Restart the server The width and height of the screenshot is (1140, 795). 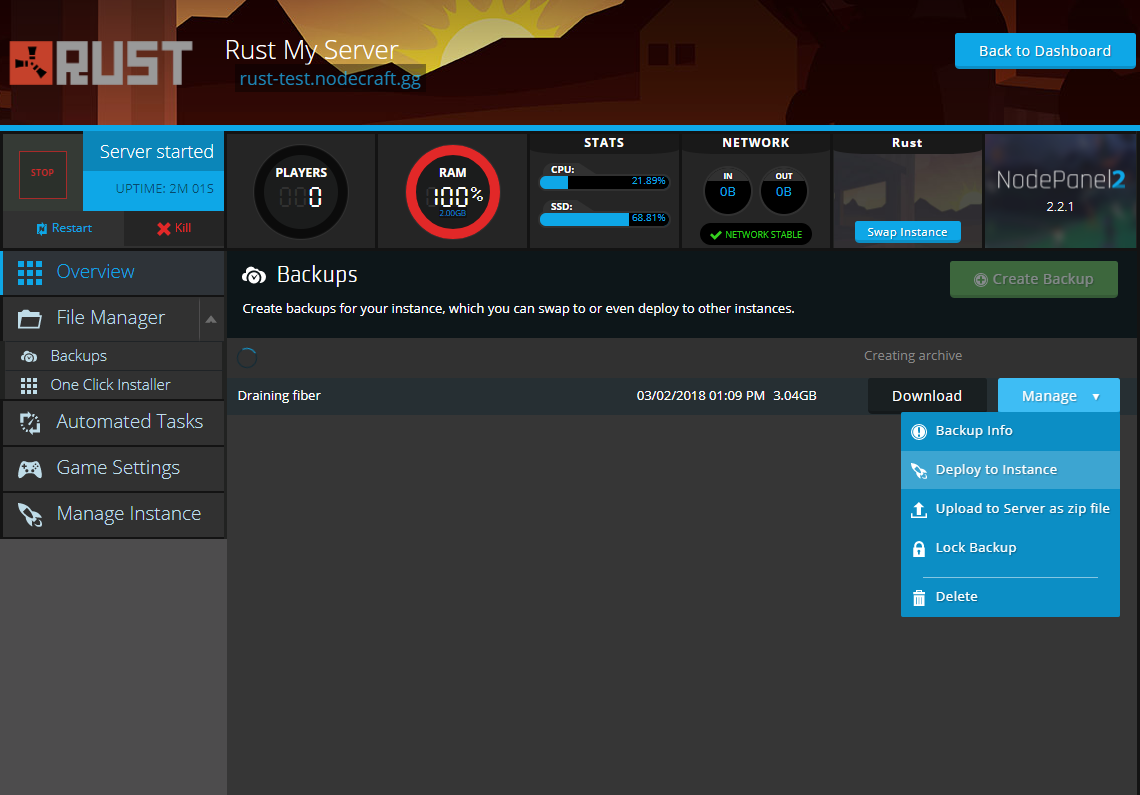point(63,228)
